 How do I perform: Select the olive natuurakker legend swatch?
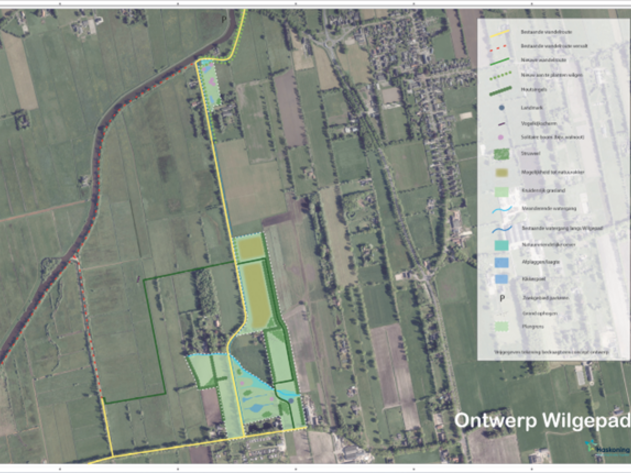[x=501, y=172]
